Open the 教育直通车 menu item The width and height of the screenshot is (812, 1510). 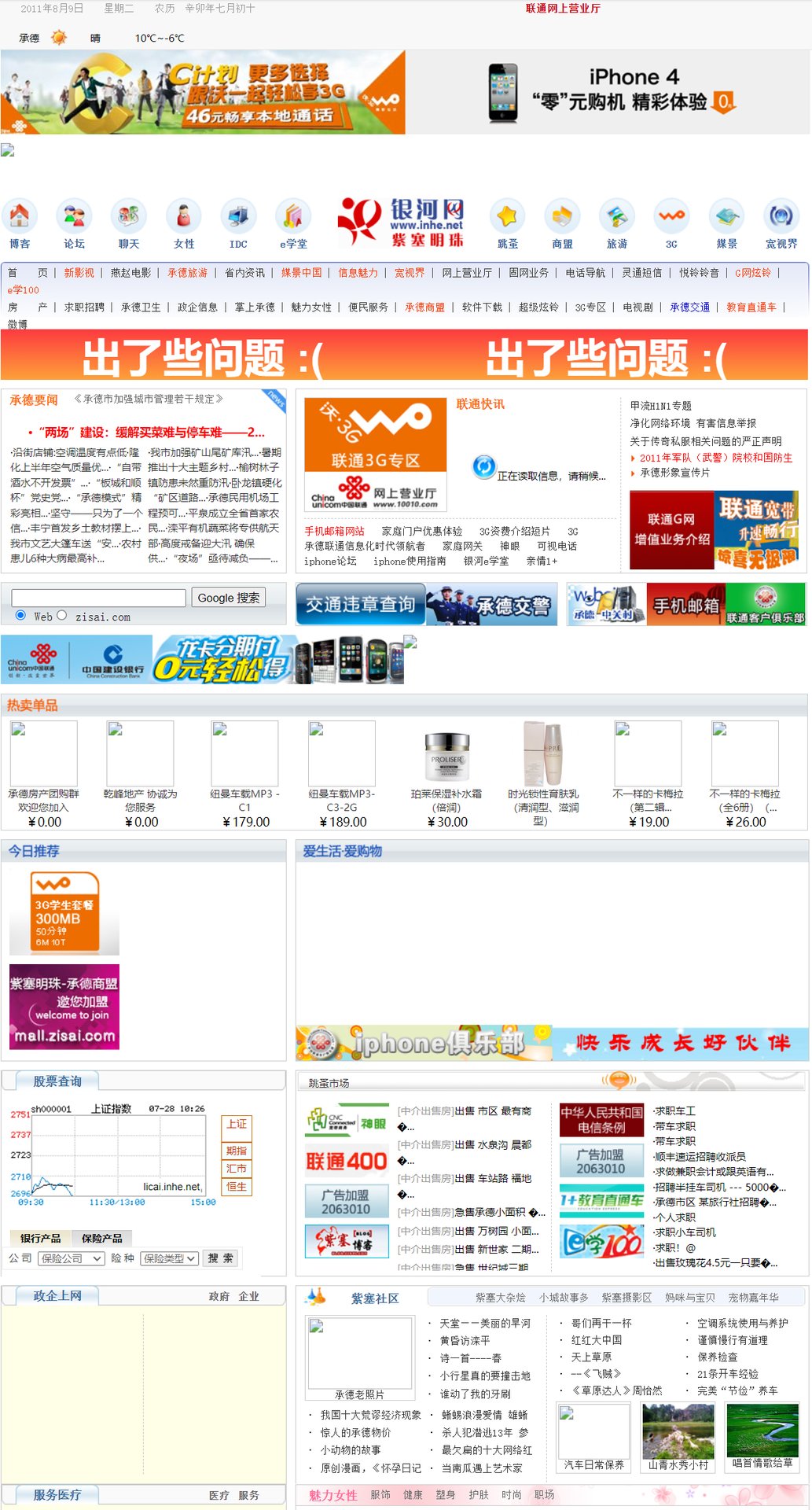[751, 308]
